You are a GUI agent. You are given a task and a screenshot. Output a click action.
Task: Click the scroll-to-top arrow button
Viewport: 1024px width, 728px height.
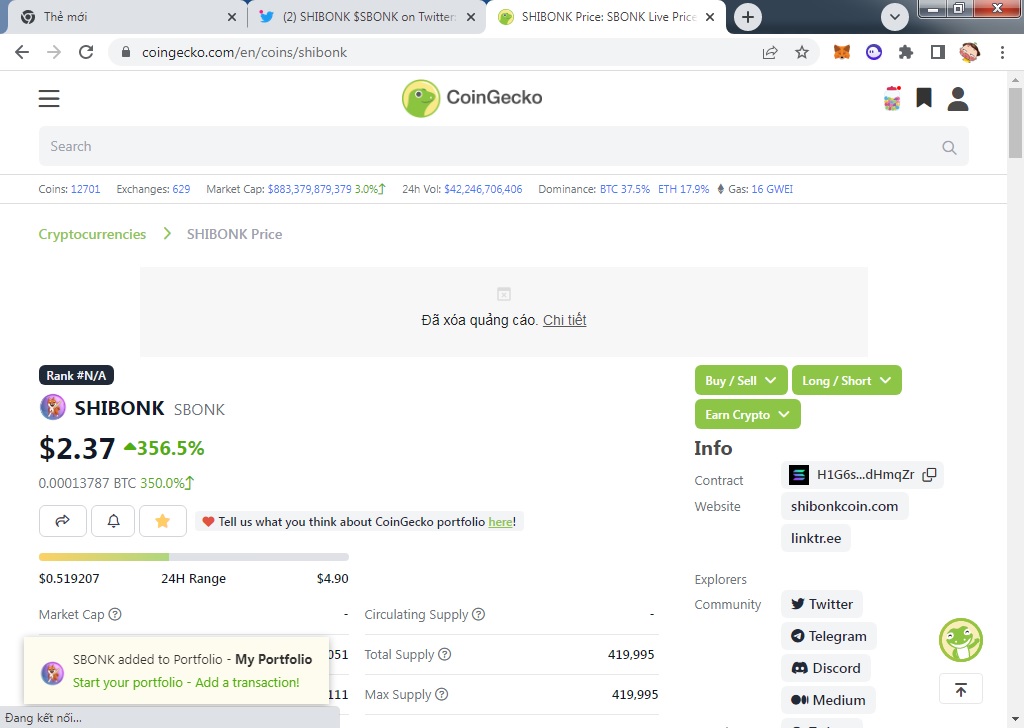(x=961, y=689)
